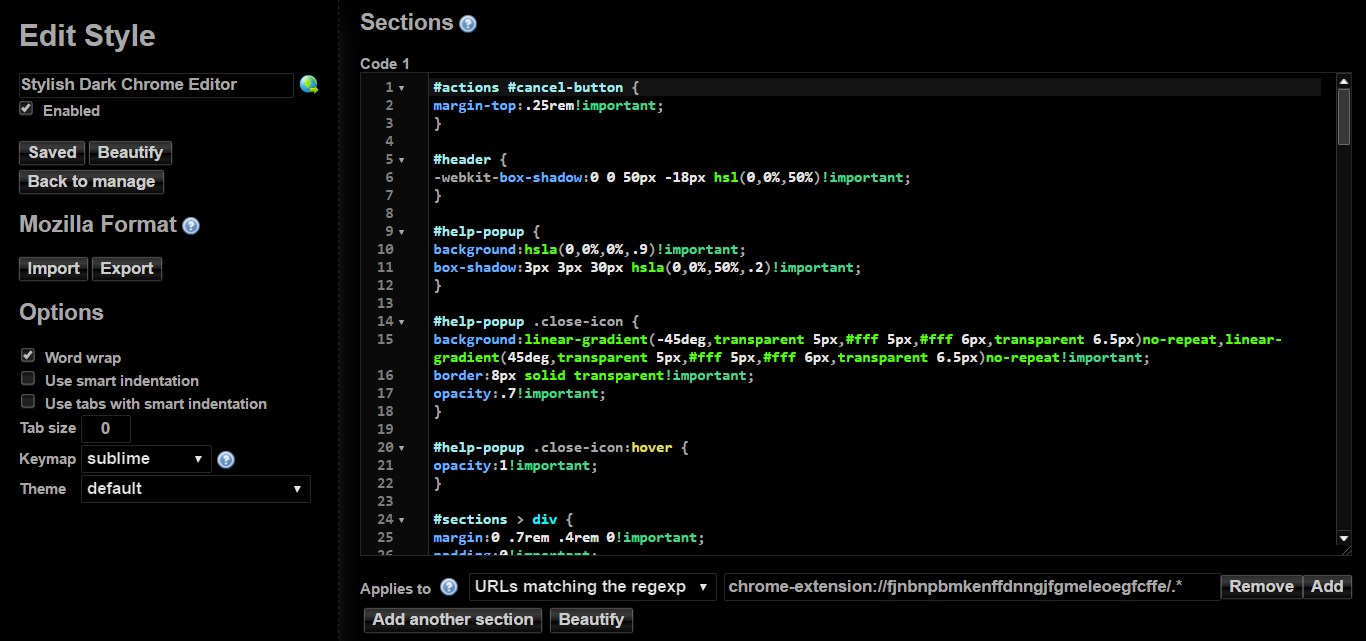Disable the Word wrap option
Viewport: 1366px width, 641px height.
point(27,356)
